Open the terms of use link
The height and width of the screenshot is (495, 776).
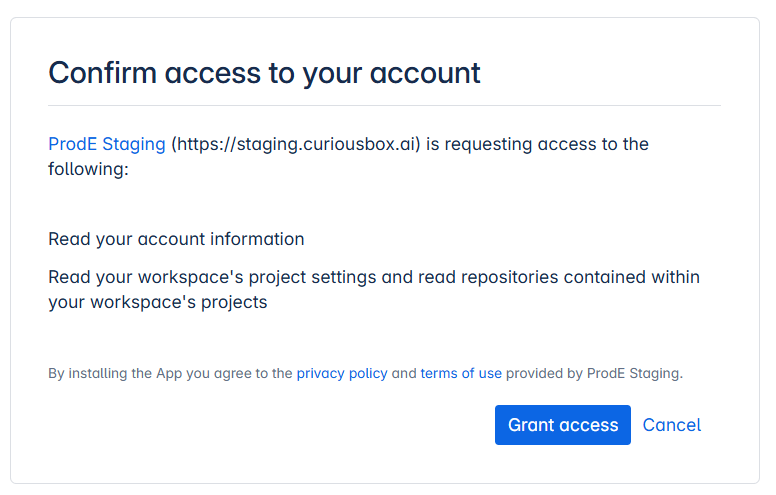[461, 373]
